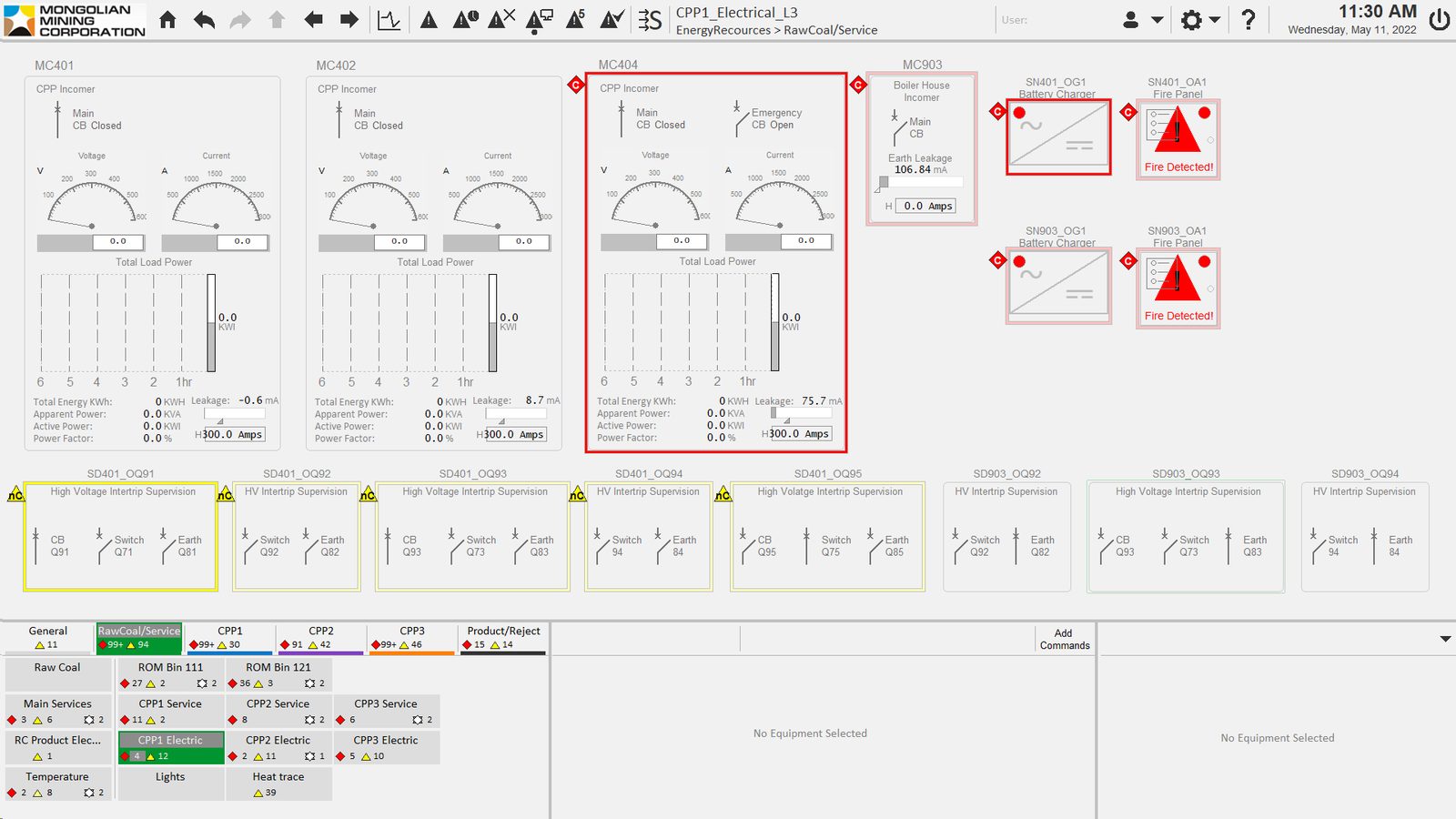Switch to the Product/Reject tab

(503, 638)
